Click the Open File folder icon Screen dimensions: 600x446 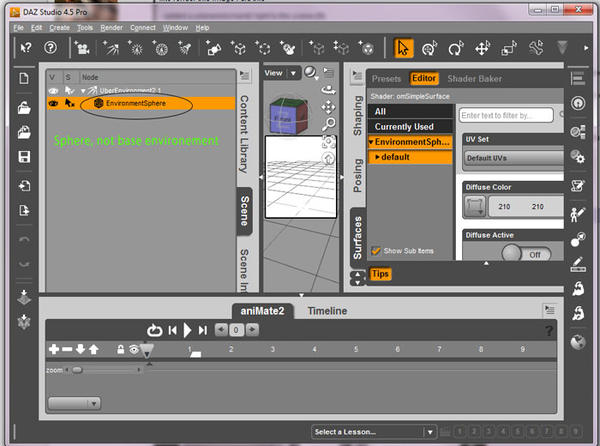pos(24,108)
